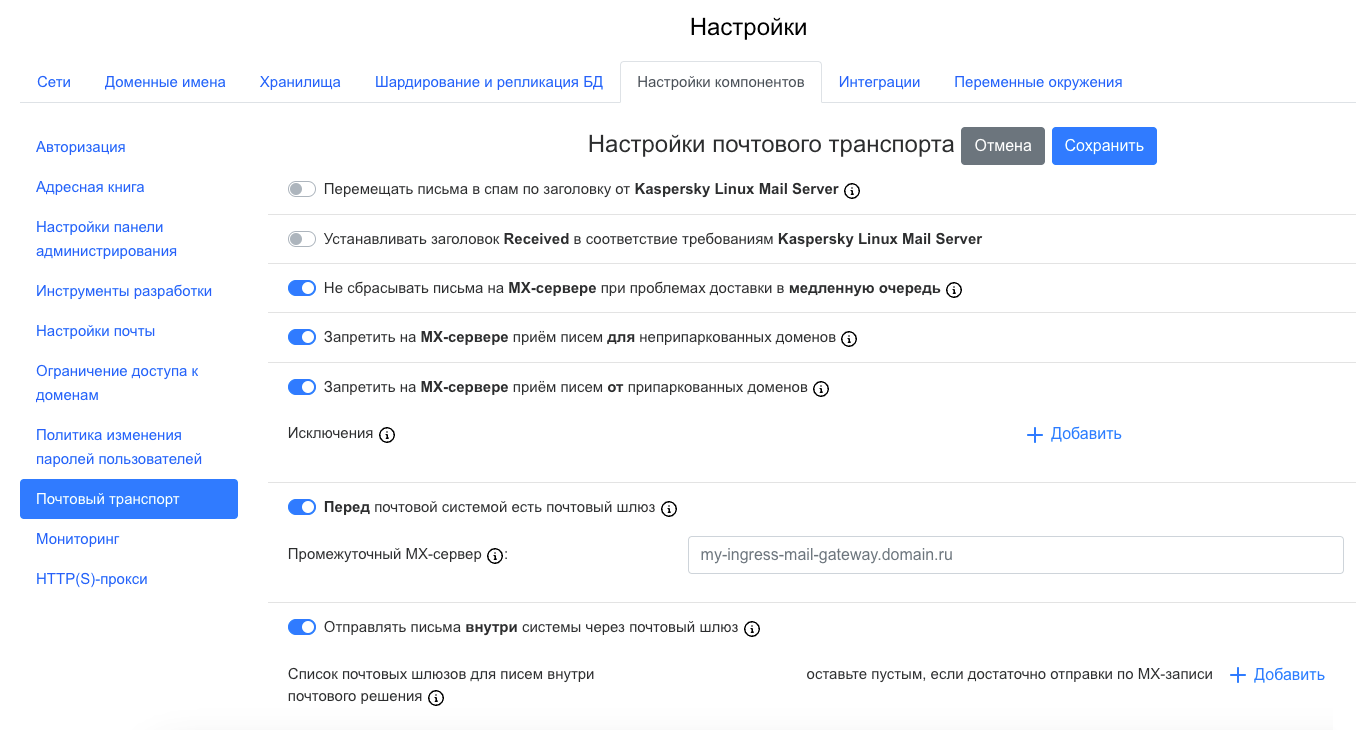Toggle the Received header Kaspersky setting

pos(301,239)
